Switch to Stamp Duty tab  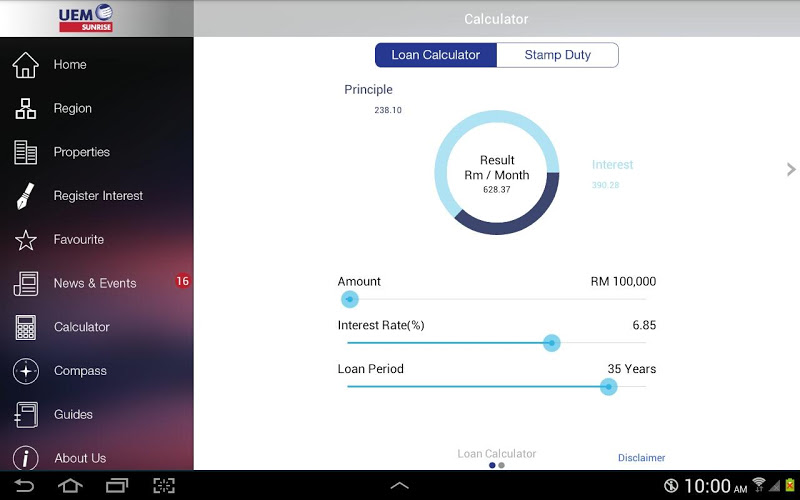[558, 55]
